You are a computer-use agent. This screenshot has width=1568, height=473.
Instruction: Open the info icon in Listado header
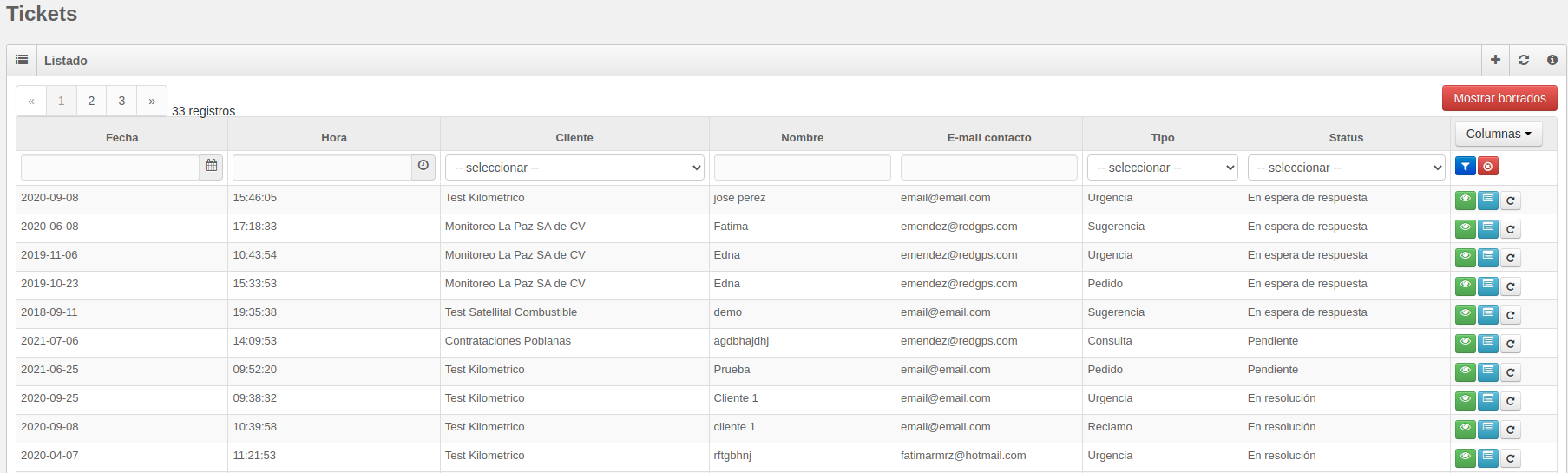pyautogui.click(x=1552, y=60)
